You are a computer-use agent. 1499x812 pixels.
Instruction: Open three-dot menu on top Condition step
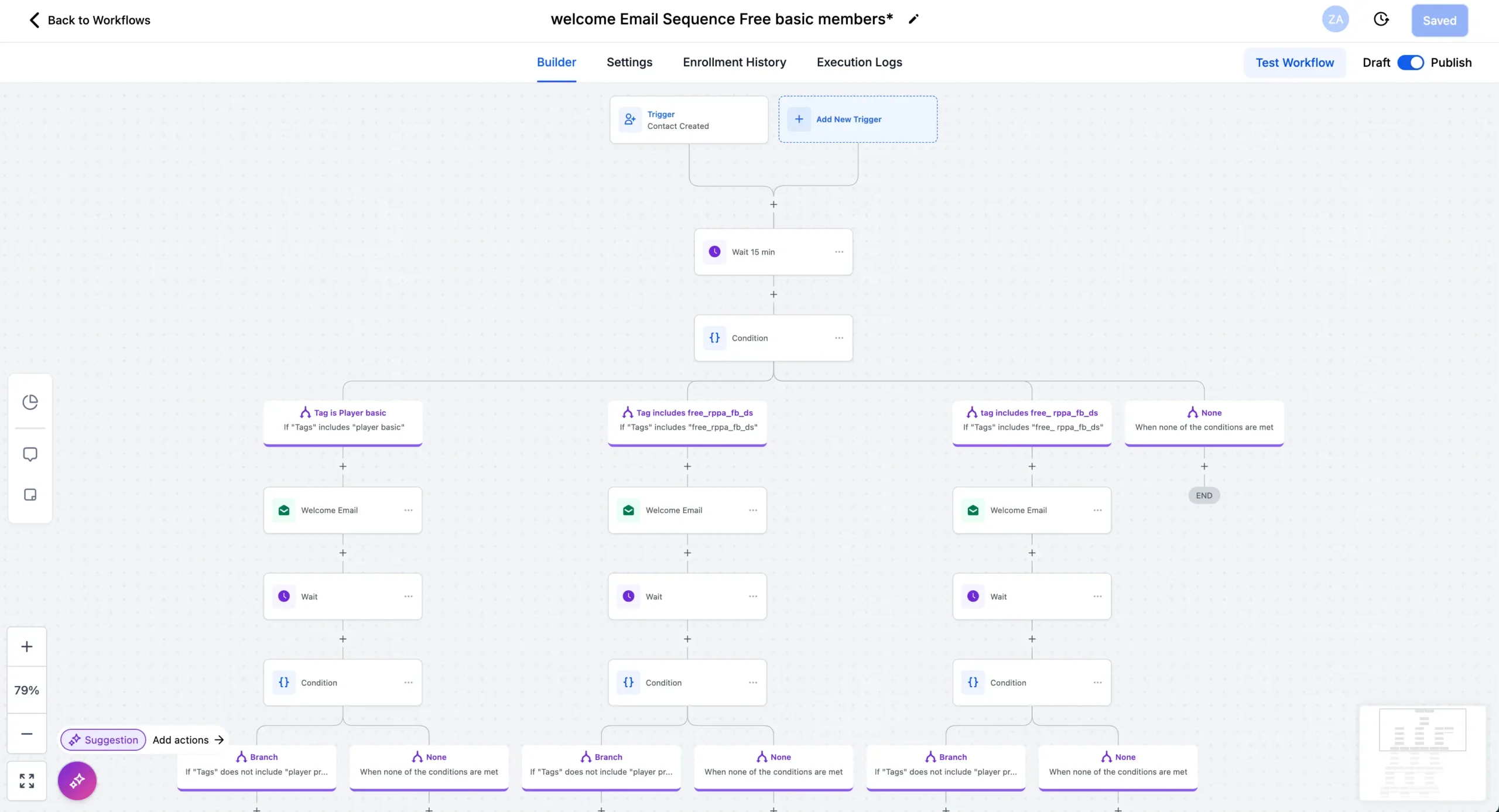pos(839,338)
